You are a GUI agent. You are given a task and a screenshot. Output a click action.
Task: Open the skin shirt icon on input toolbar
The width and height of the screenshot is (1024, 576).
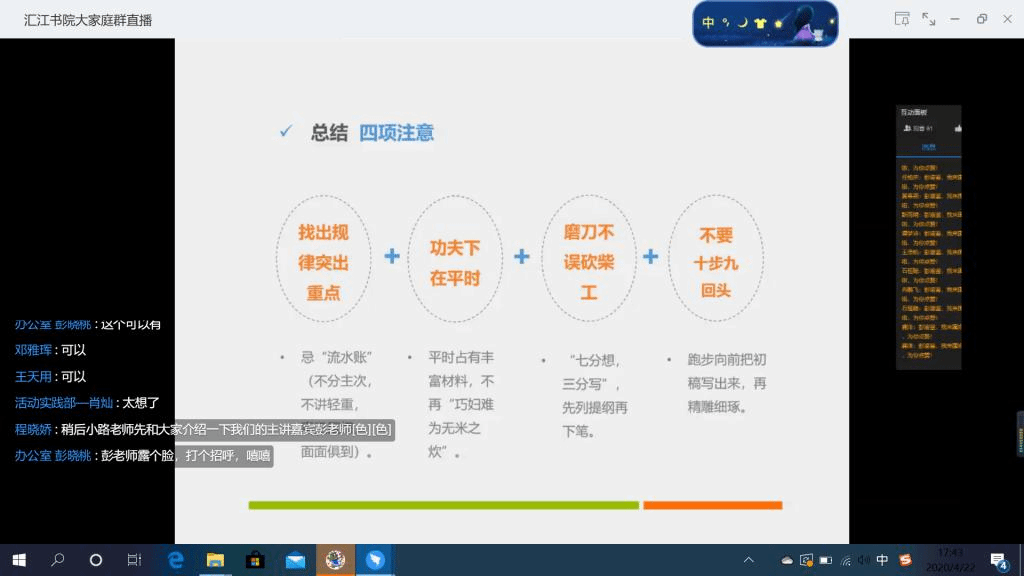(760, 23)
